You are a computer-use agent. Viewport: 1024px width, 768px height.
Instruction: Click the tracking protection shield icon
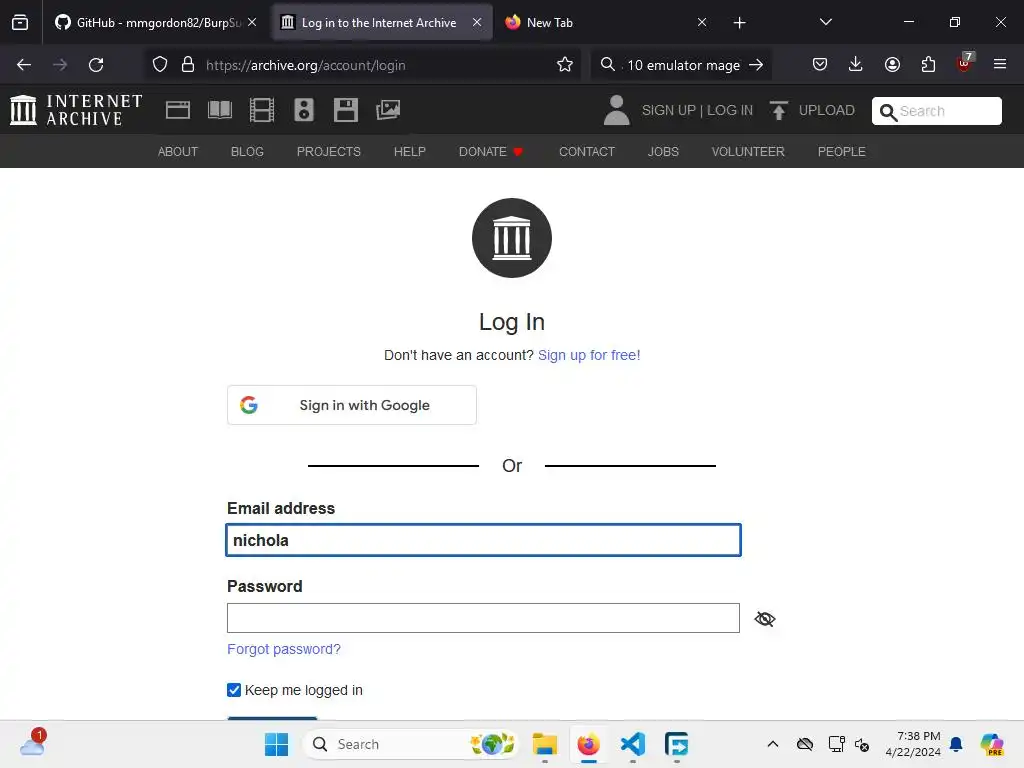coord(160,65)
